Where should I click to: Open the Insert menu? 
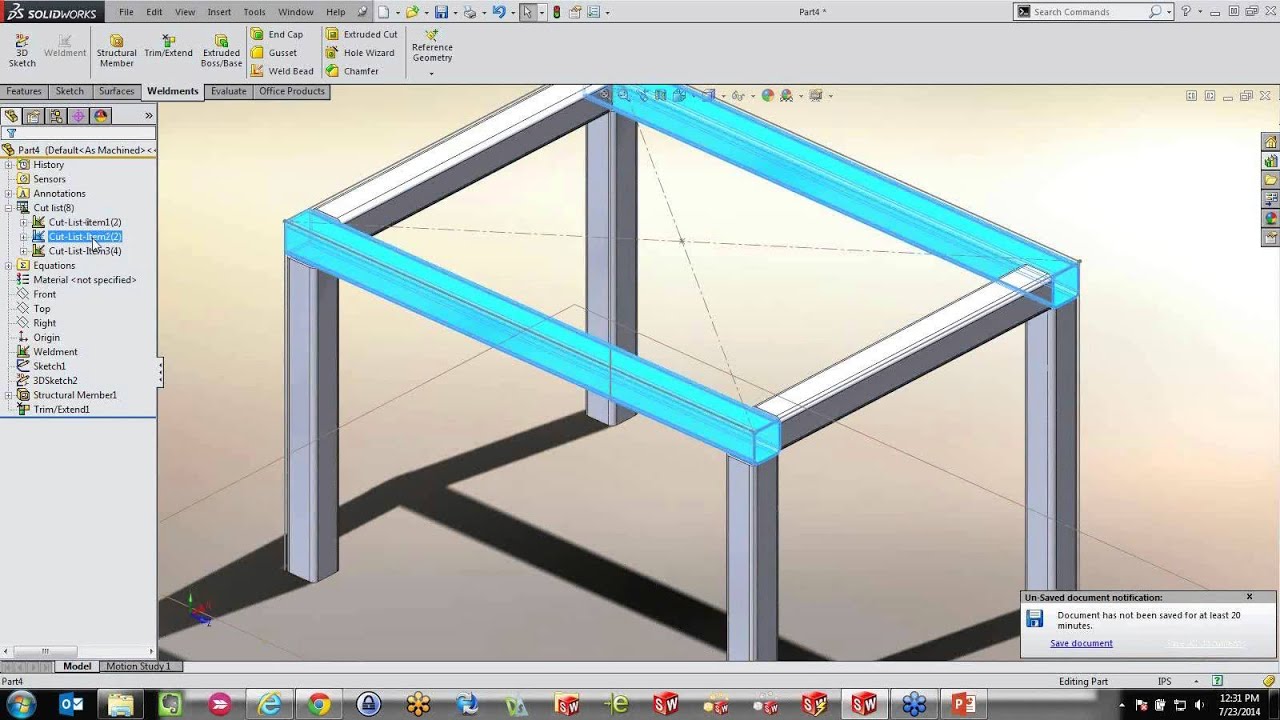[219, 12]
